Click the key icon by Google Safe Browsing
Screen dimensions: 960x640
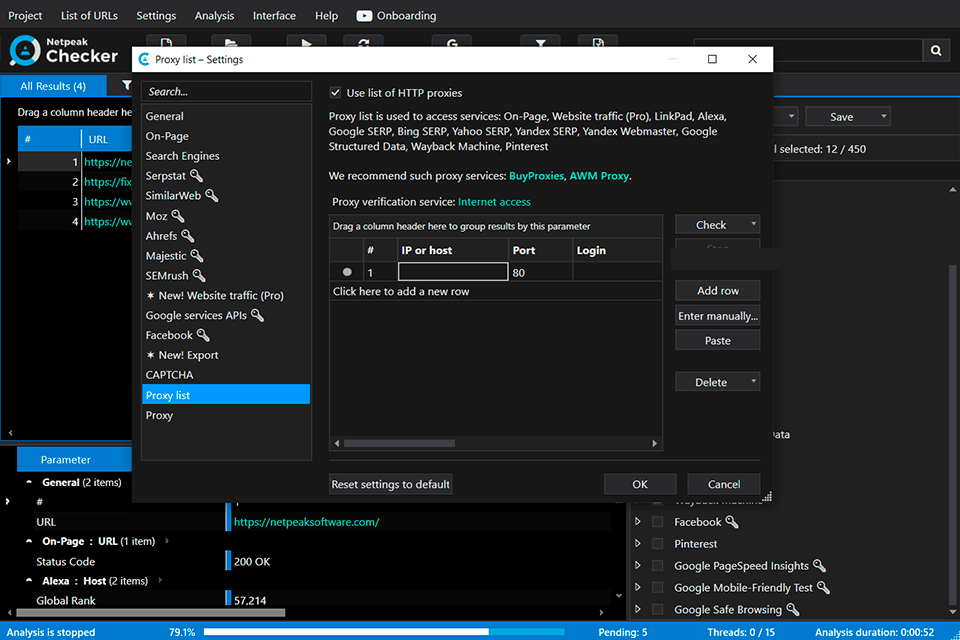pyautogui.click(x=792, y=609)
